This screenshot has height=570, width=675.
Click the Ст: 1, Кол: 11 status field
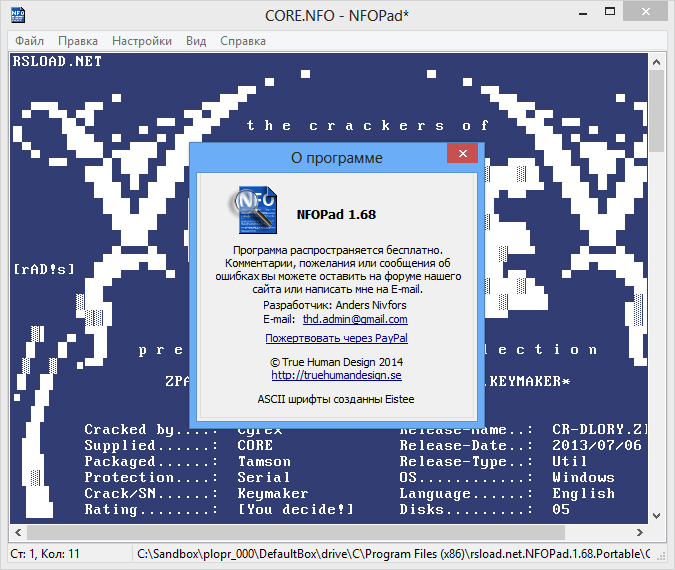tap(45, 554)
